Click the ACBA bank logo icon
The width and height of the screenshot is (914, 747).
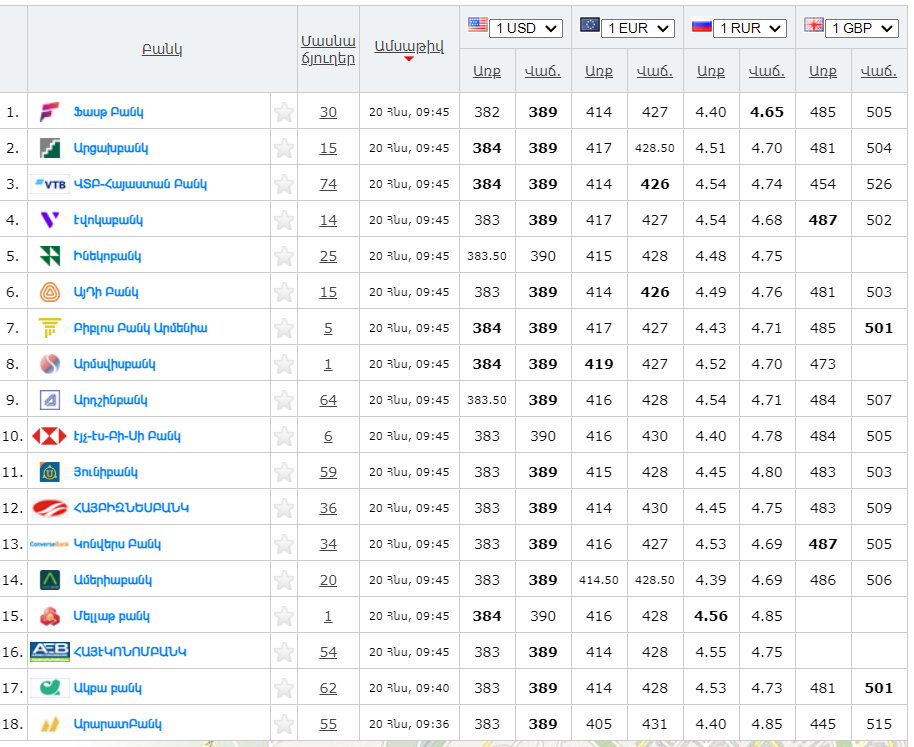click(49, 688)
